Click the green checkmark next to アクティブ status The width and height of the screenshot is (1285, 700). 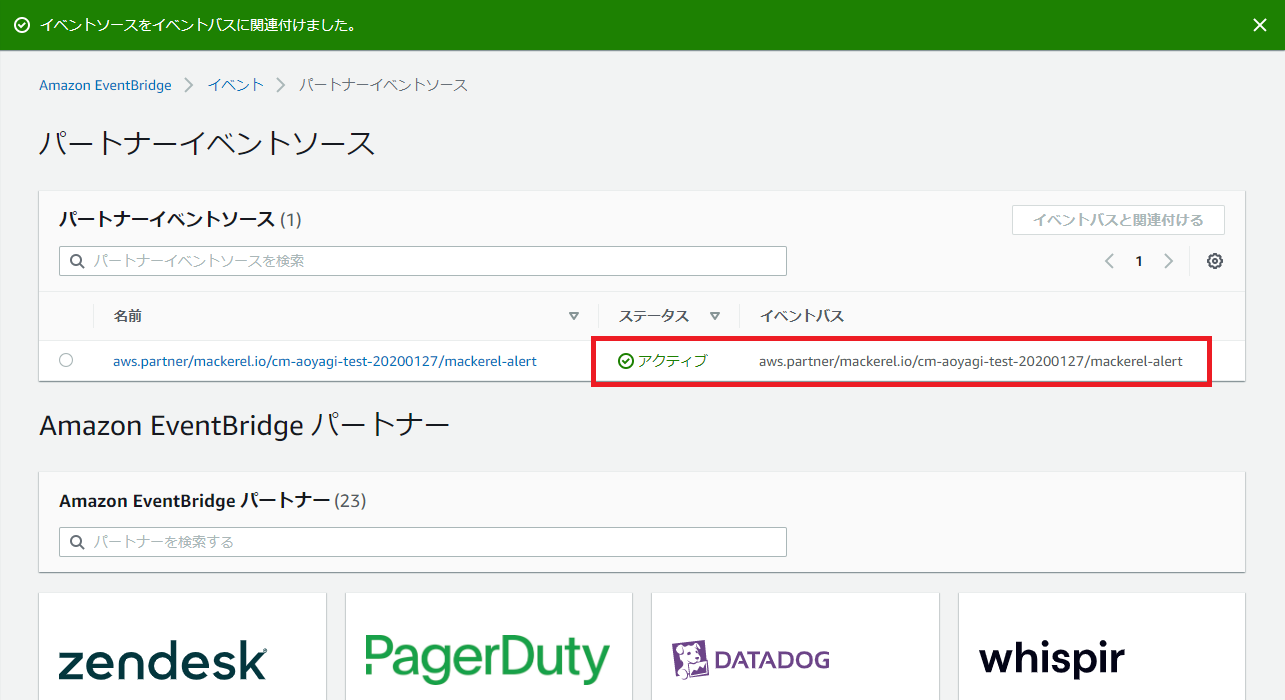[626, 360]
